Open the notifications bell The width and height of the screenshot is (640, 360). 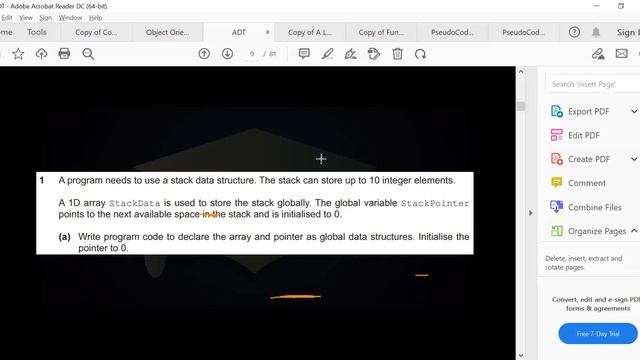click(596, 32)
